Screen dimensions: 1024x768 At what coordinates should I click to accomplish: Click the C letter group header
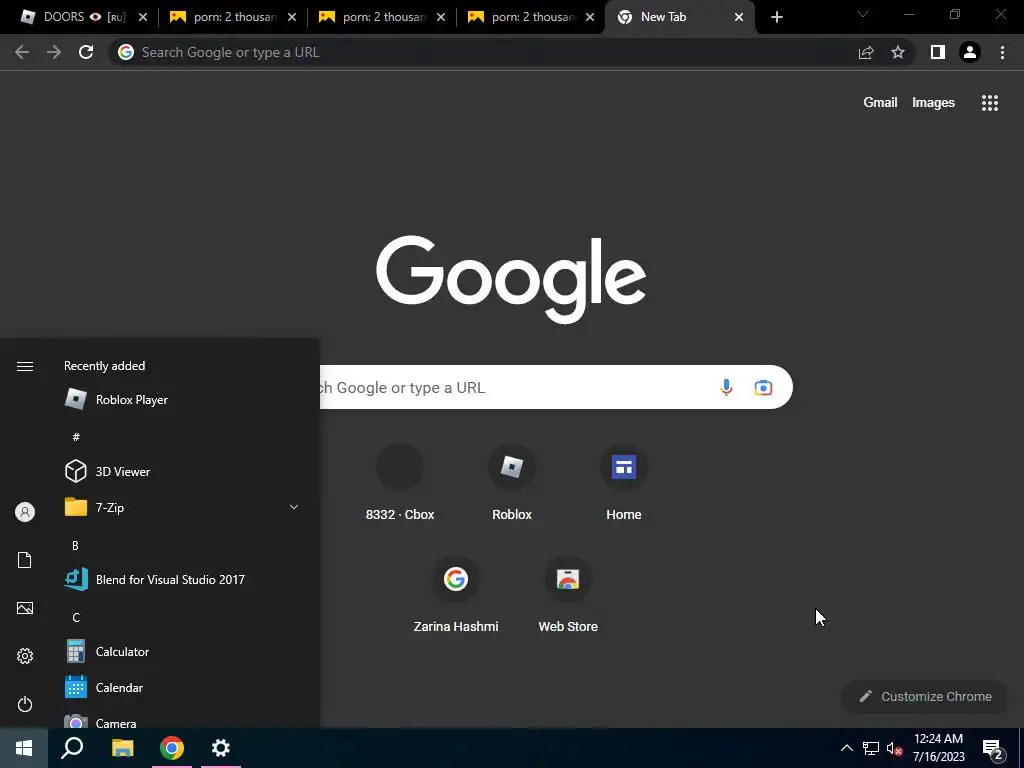[x=76, y=617]
